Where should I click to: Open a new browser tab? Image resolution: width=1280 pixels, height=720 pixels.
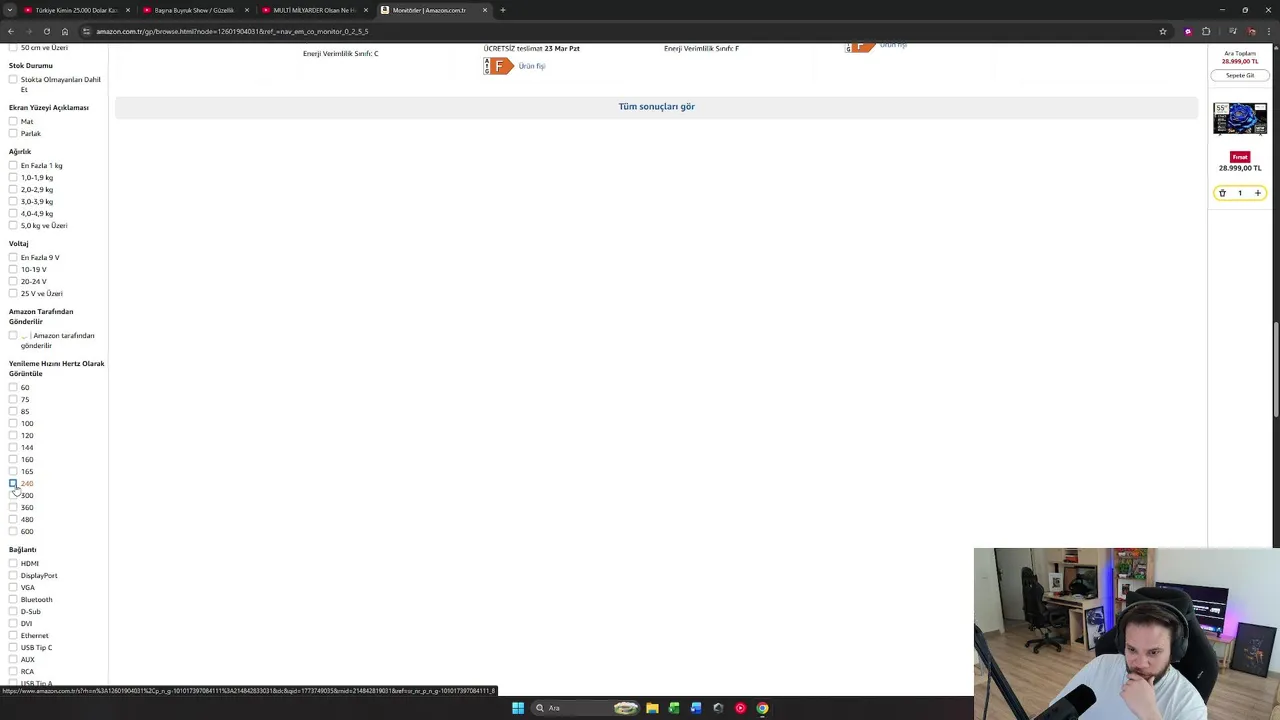click(x=503, y=10)
